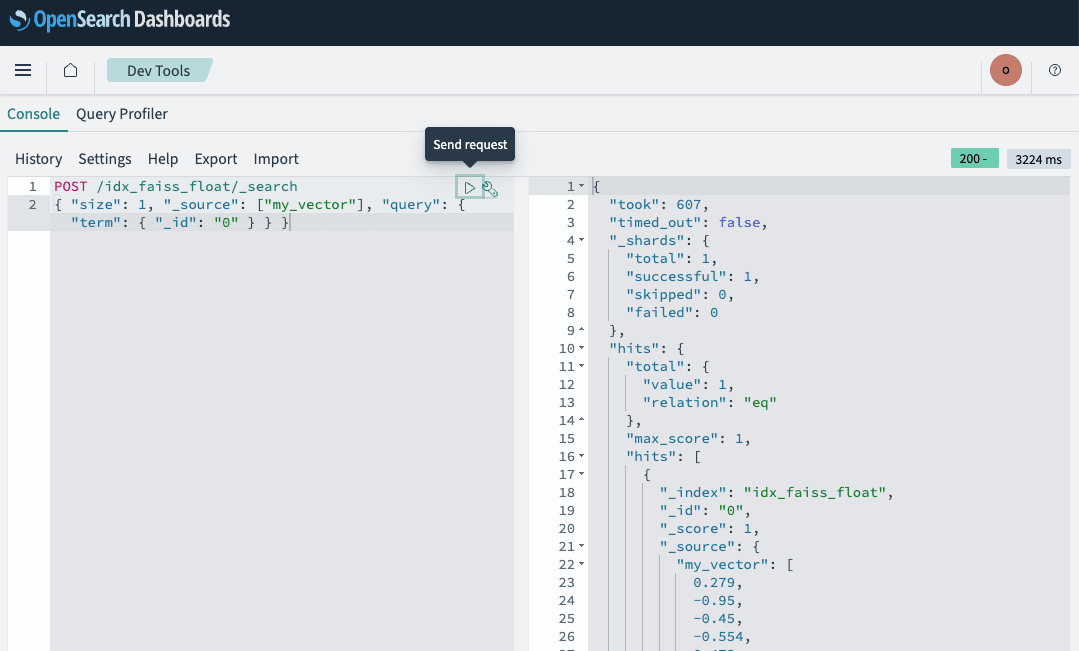1079x651 pixels.
Task: Click "value": 1 on response line 12
Action: pyautogui.click(x=688, y=385)
